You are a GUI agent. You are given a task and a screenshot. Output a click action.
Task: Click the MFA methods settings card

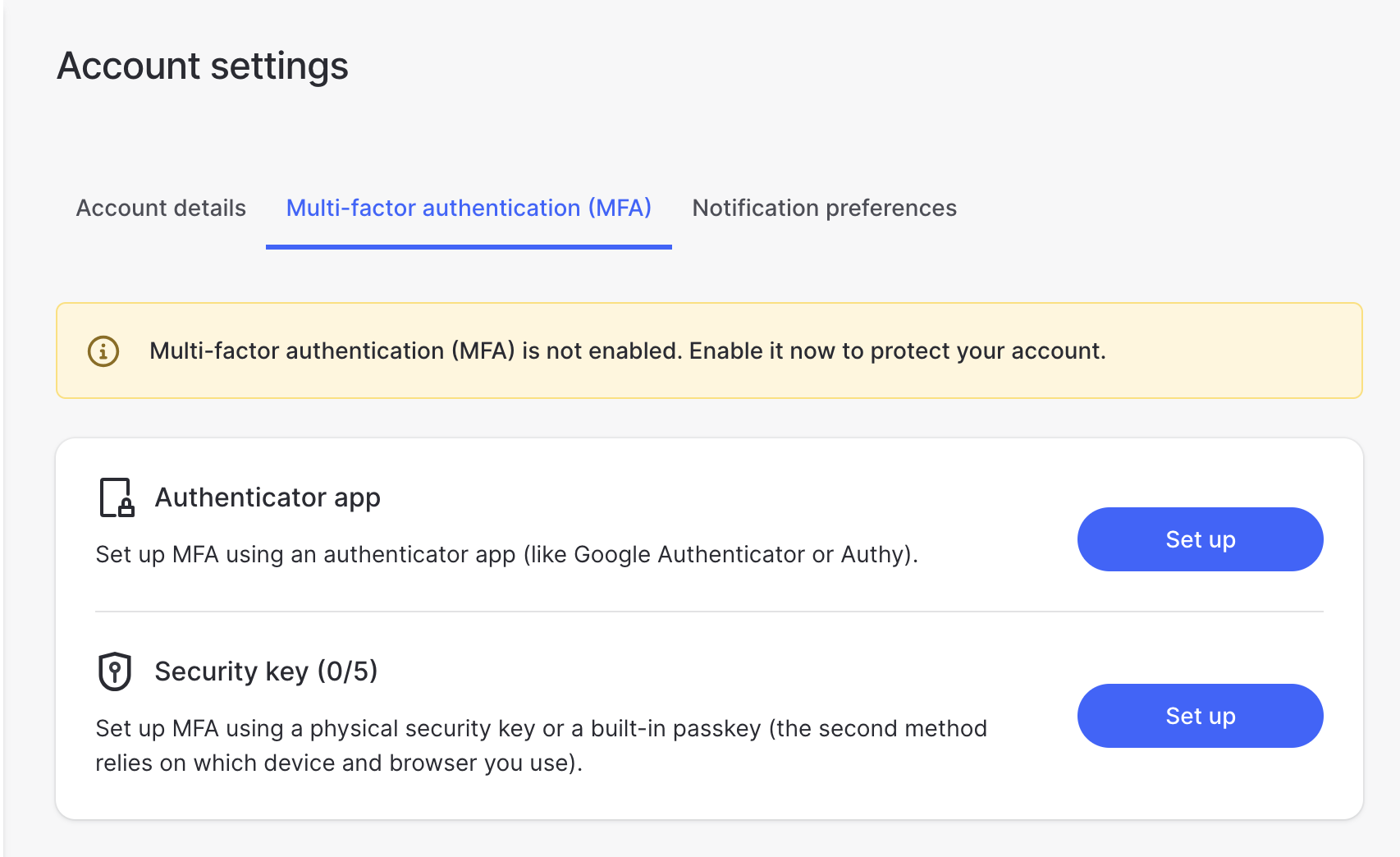[x=708, y=628]
